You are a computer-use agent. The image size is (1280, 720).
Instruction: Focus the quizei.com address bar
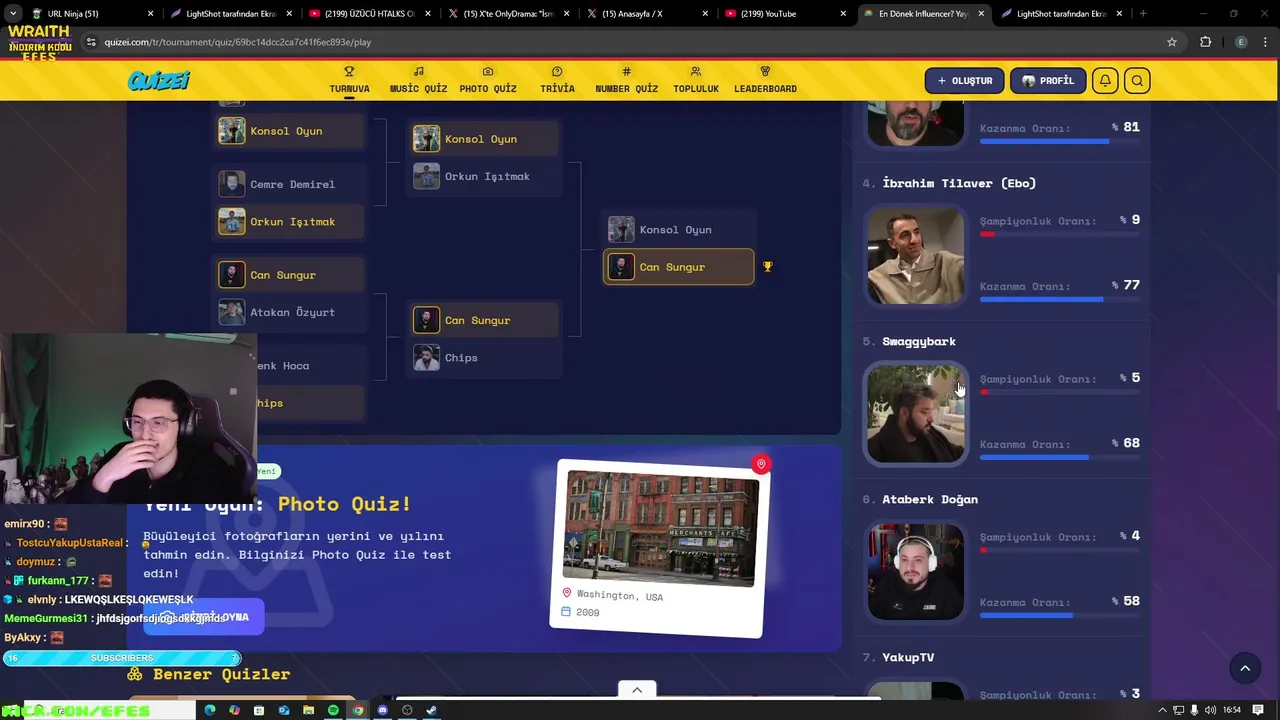[x=620, y=42]
